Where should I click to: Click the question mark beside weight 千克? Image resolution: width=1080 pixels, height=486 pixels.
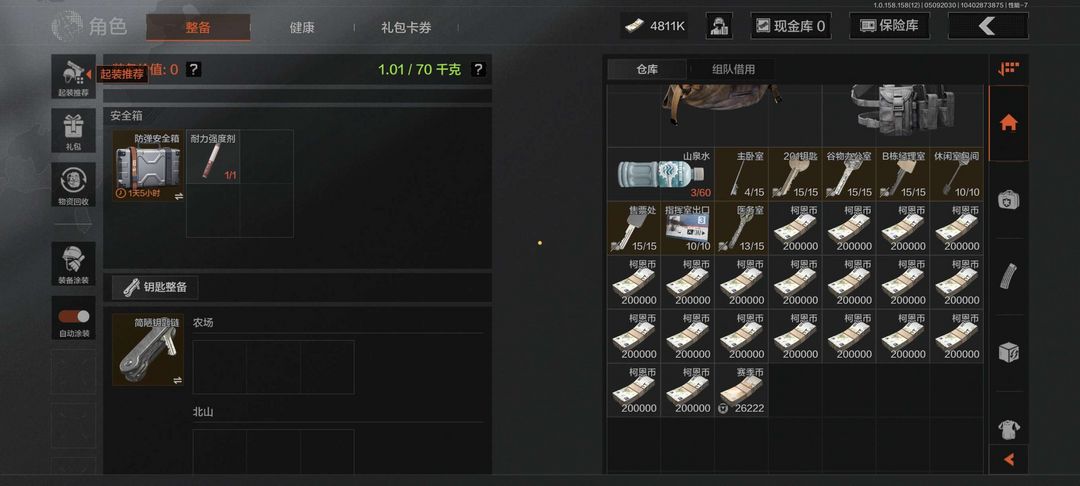tap(479, 70)
